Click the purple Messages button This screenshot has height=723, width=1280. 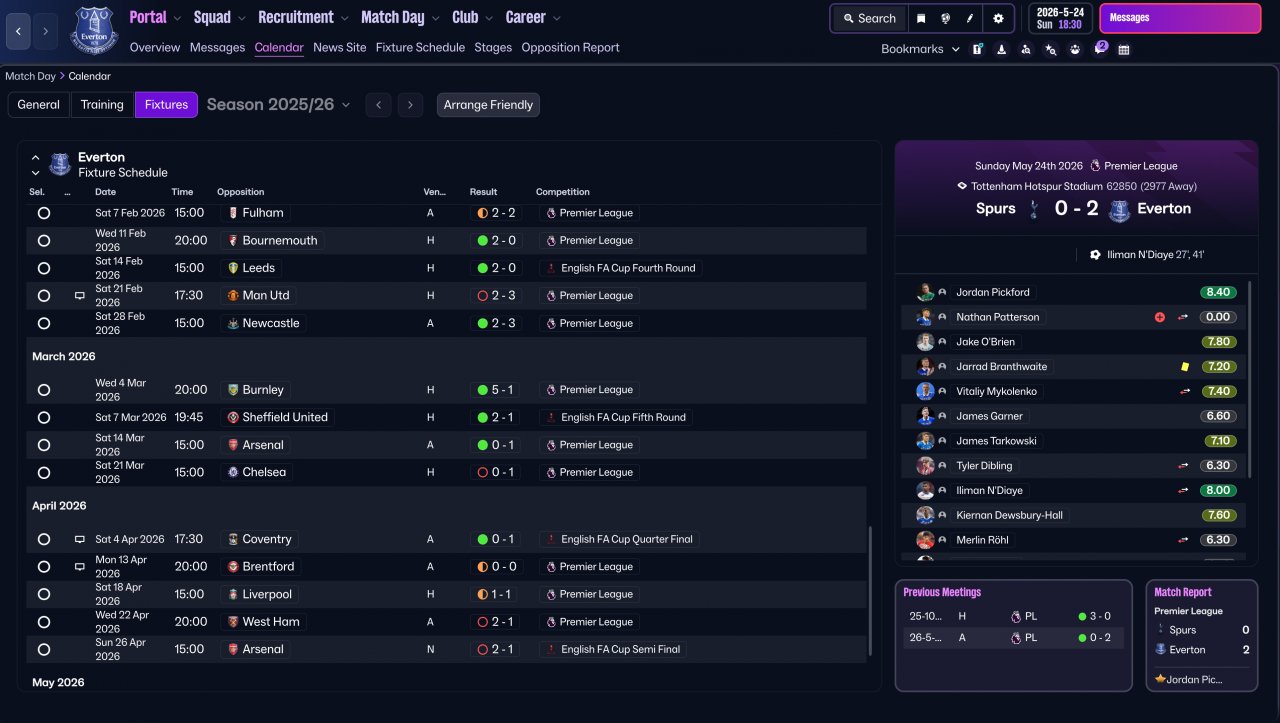(x=1180, y=18)
